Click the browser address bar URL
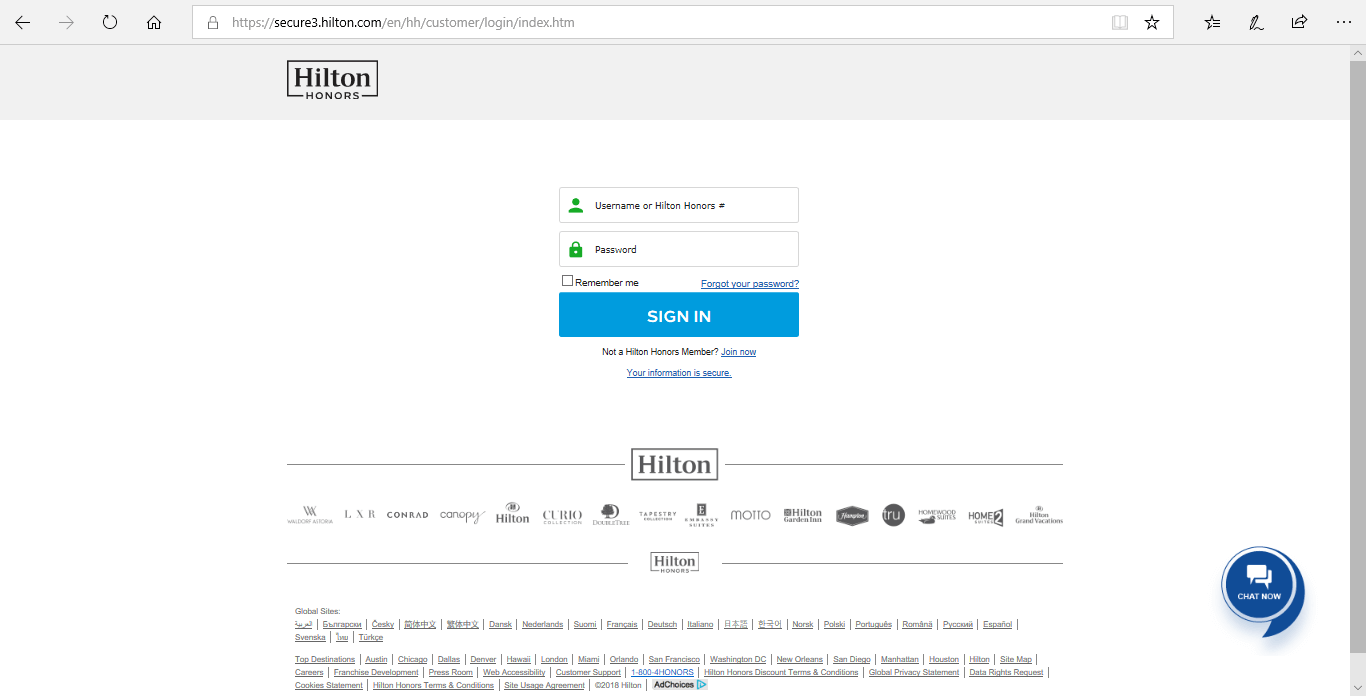 (403, 22)
